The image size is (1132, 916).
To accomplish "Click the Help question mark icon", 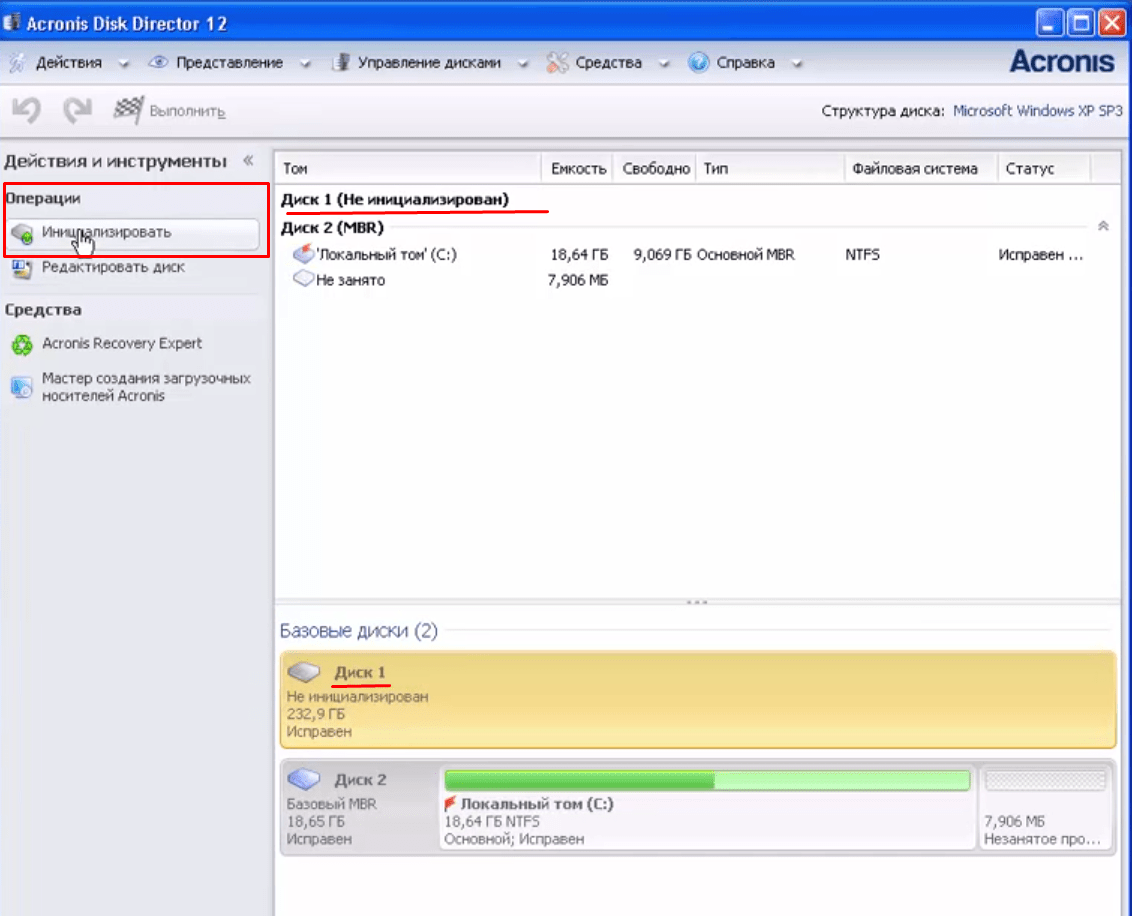I will 698,62.
